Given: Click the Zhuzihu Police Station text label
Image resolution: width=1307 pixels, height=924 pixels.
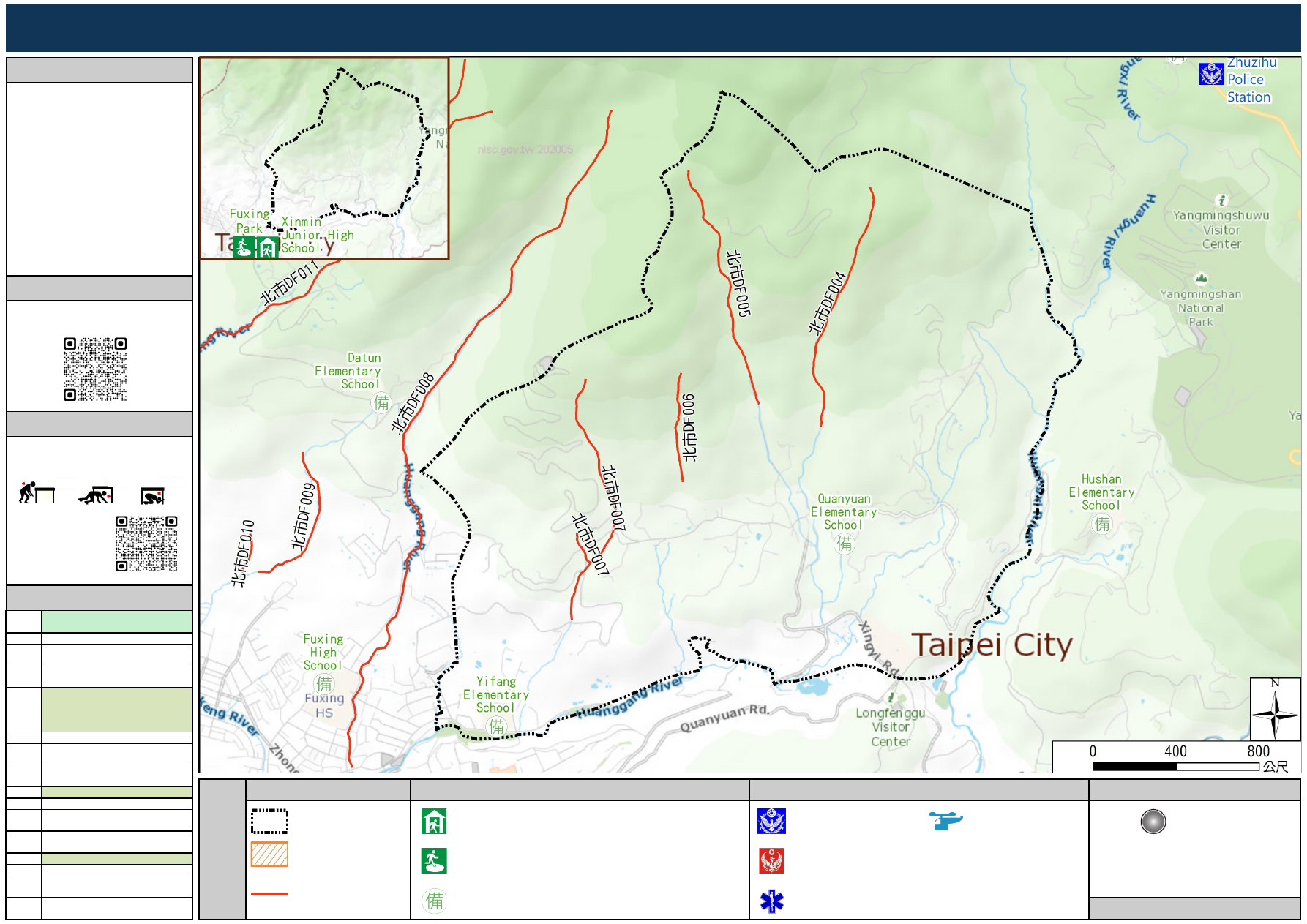Looking at the screenshot, I should 1251,80.
